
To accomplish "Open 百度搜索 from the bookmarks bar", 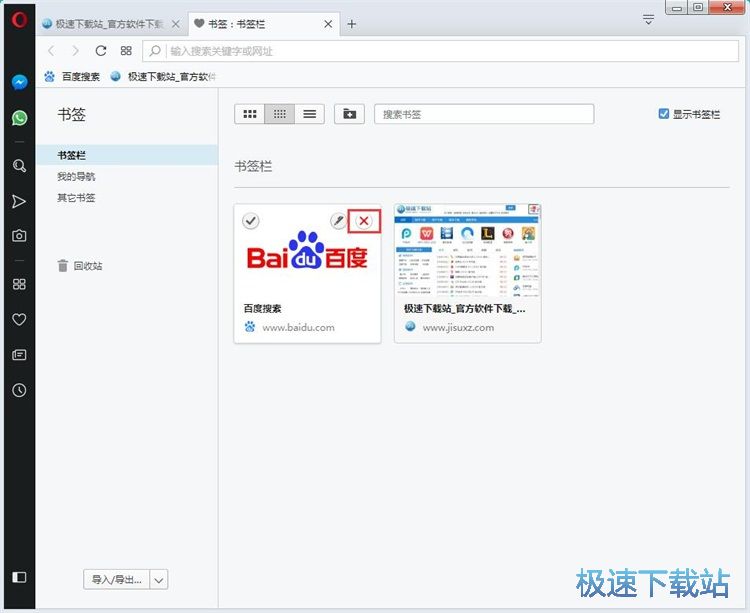I will coord(72,77).
